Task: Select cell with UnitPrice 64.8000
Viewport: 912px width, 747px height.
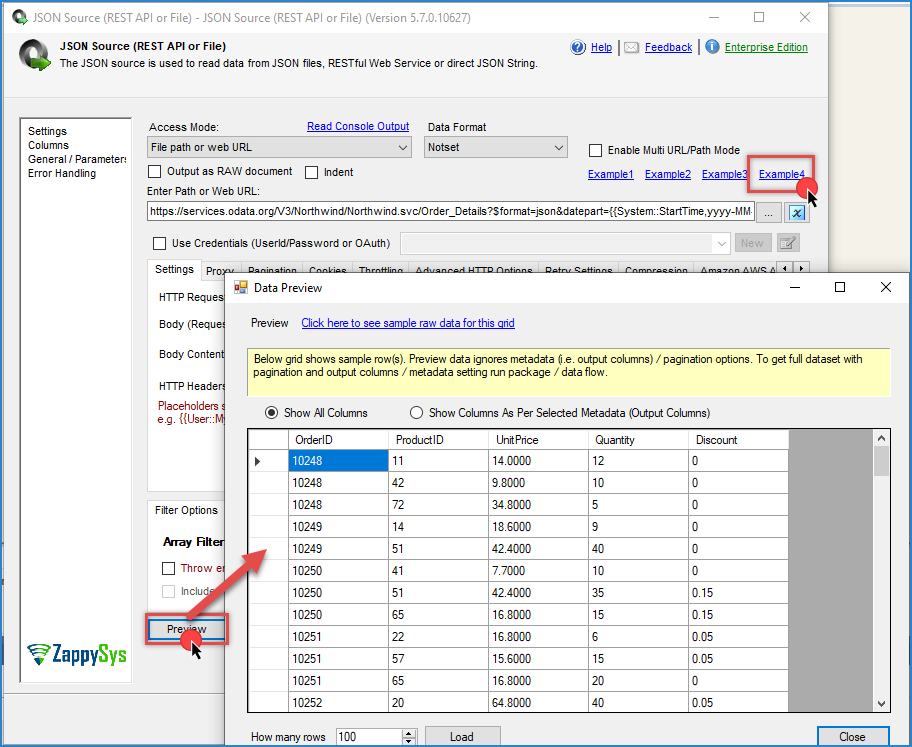Action: click(x=539, y=702)
